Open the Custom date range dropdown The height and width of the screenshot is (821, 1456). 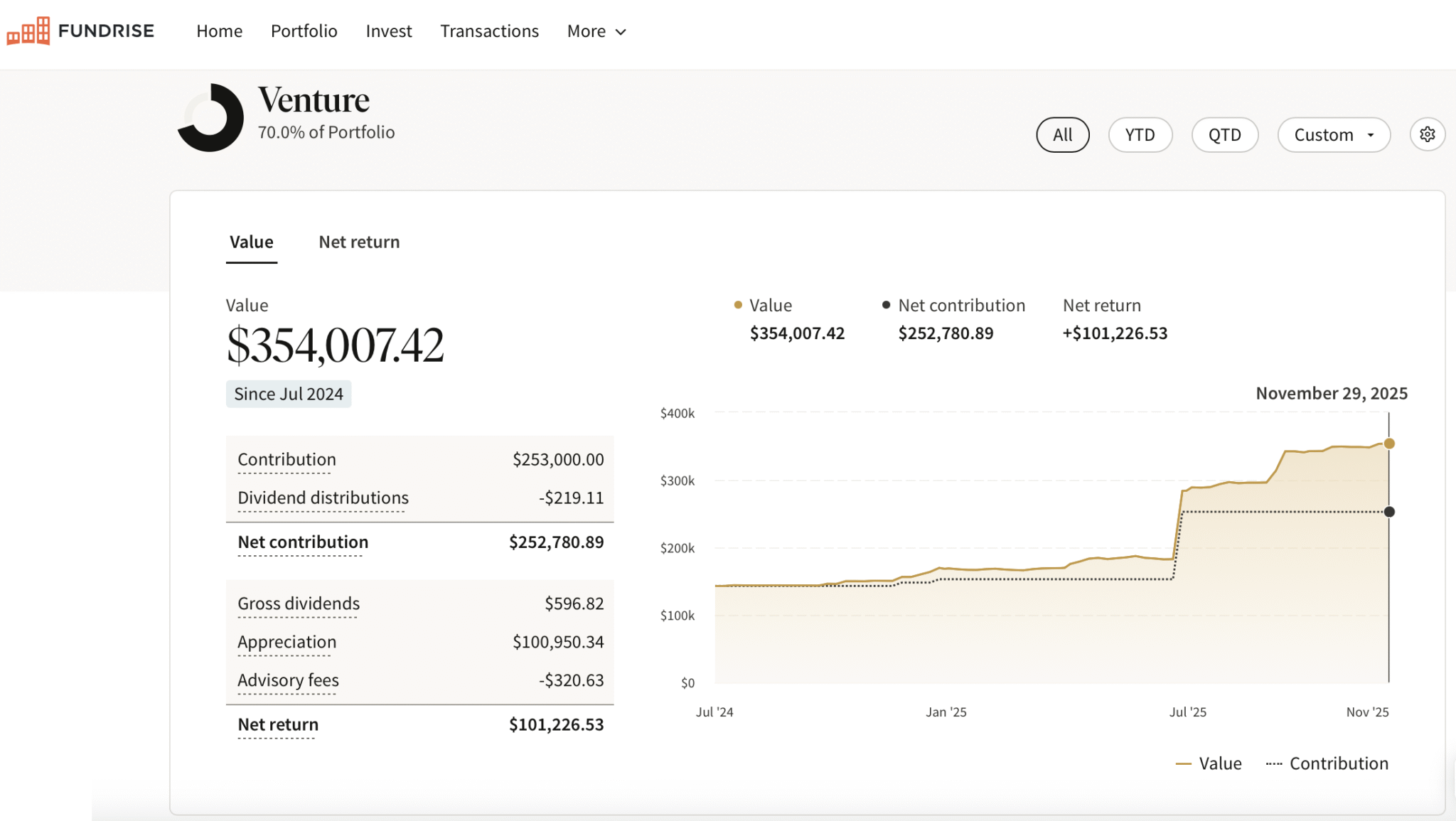pos(1334,134)
